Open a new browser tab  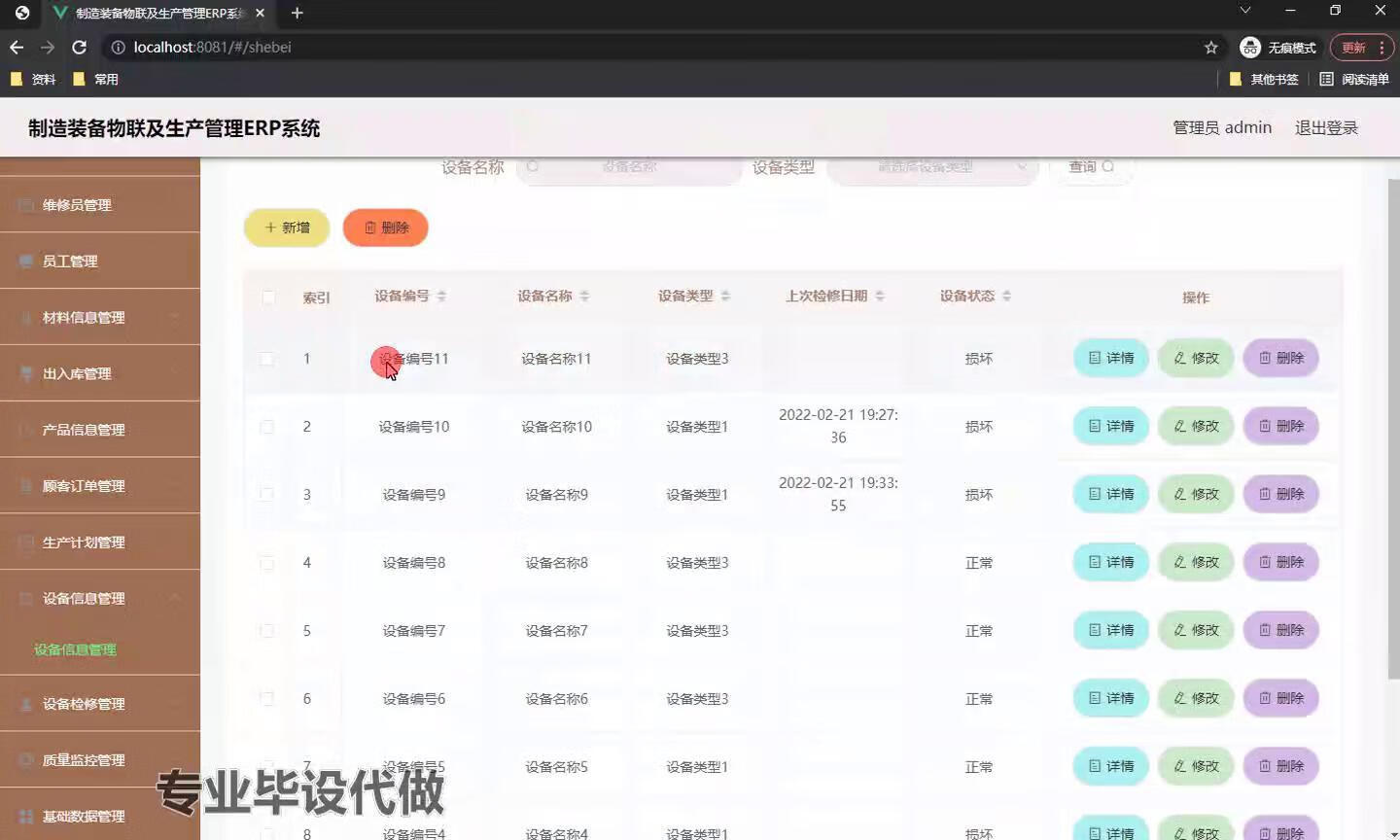[x=297, y=13]
